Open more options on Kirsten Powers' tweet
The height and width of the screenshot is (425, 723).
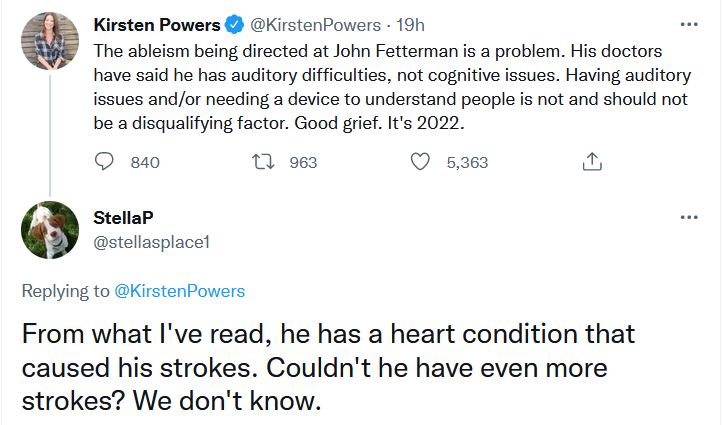click(x=687, y=24)
